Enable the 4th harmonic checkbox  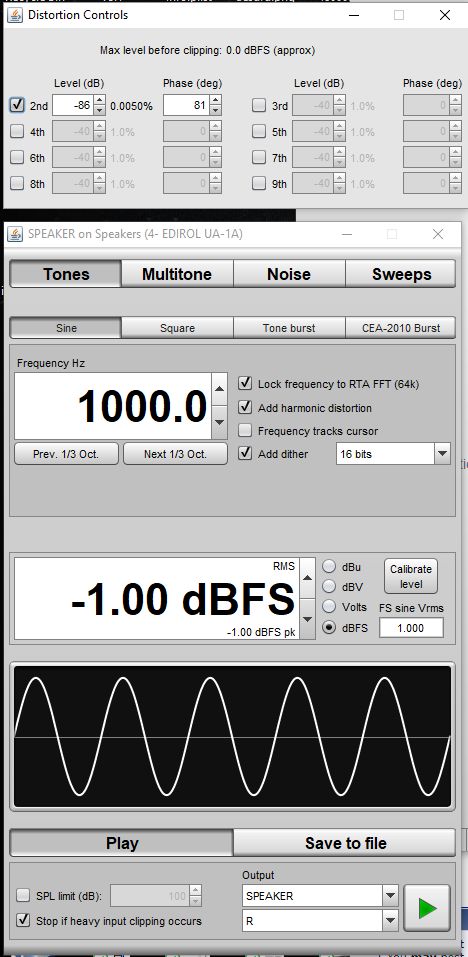(x=17, y=131)
